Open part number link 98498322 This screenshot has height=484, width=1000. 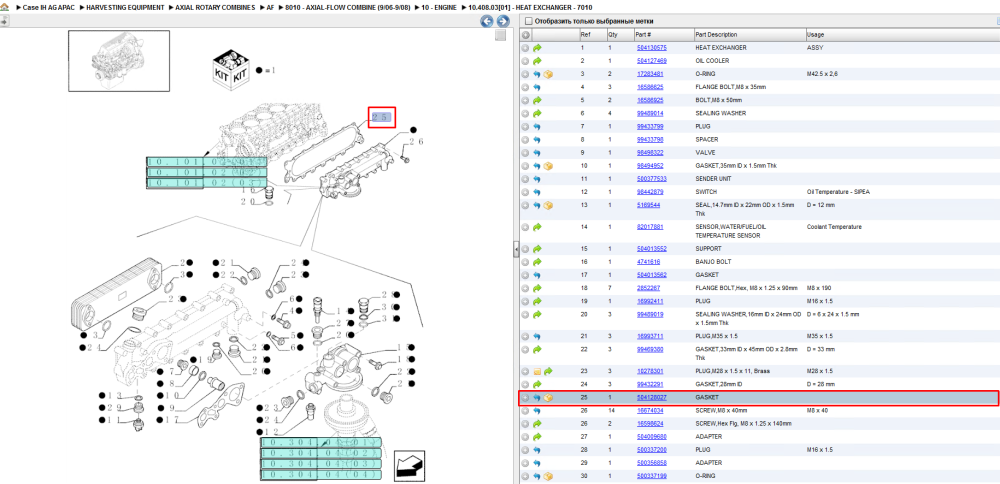click(651, 153)
